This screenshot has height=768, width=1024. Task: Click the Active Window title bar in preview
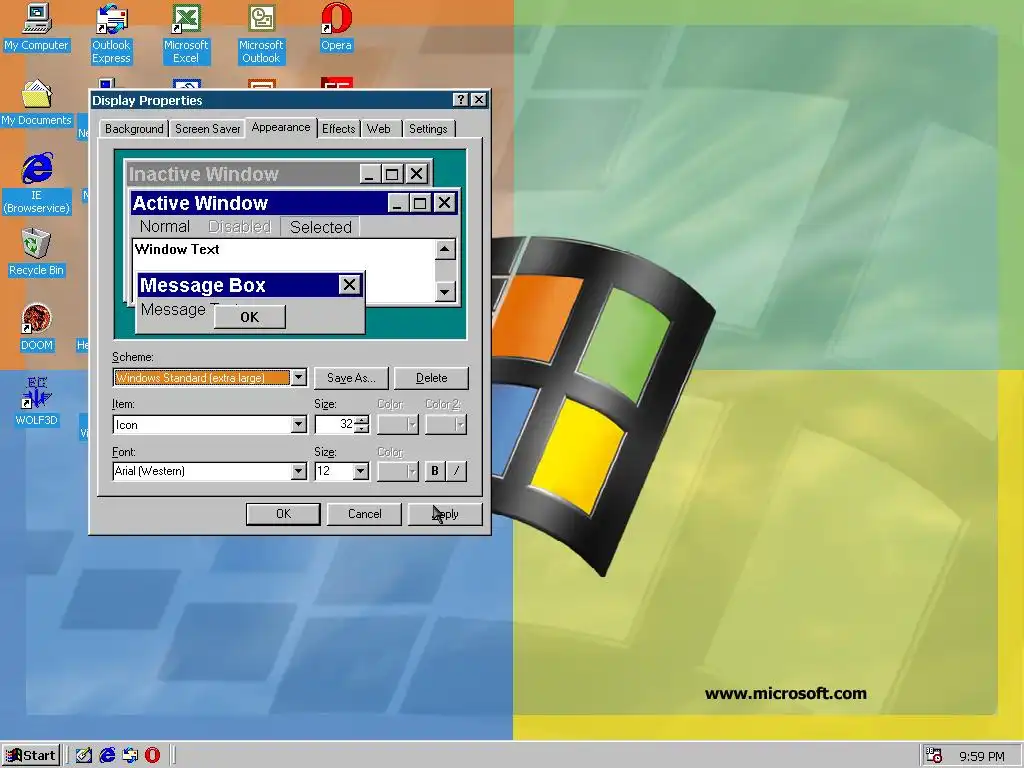tap(294, 203)
